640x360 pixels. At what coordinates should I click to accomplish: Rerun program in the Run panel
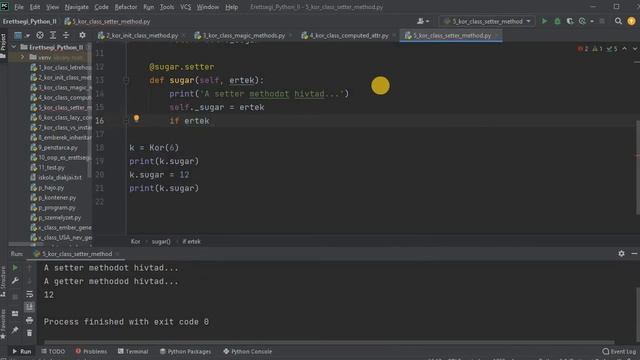[x=15, y=268]
